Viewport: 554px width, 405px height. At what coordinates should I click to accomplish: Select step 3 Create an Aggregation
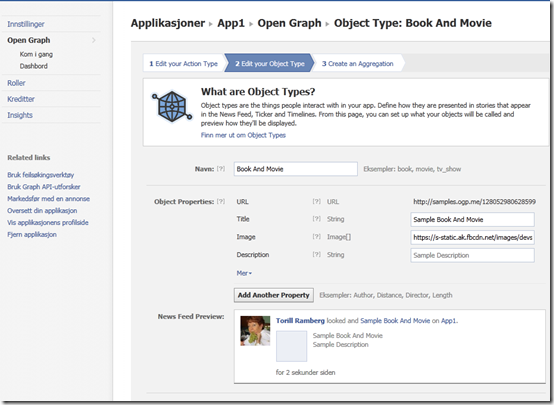[358, 64]
